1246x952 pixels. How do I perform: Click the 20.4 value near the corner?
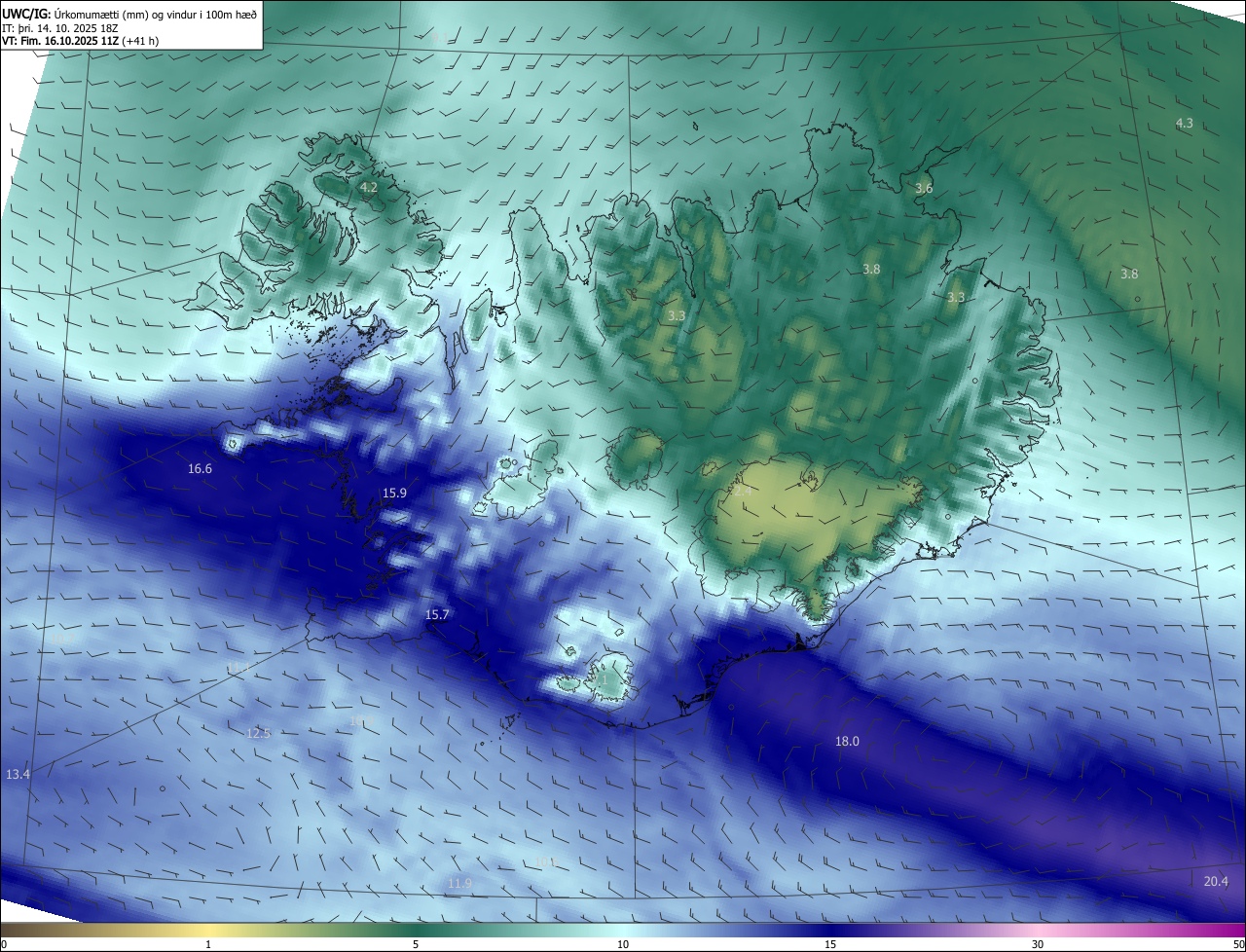click(1216, 882)
